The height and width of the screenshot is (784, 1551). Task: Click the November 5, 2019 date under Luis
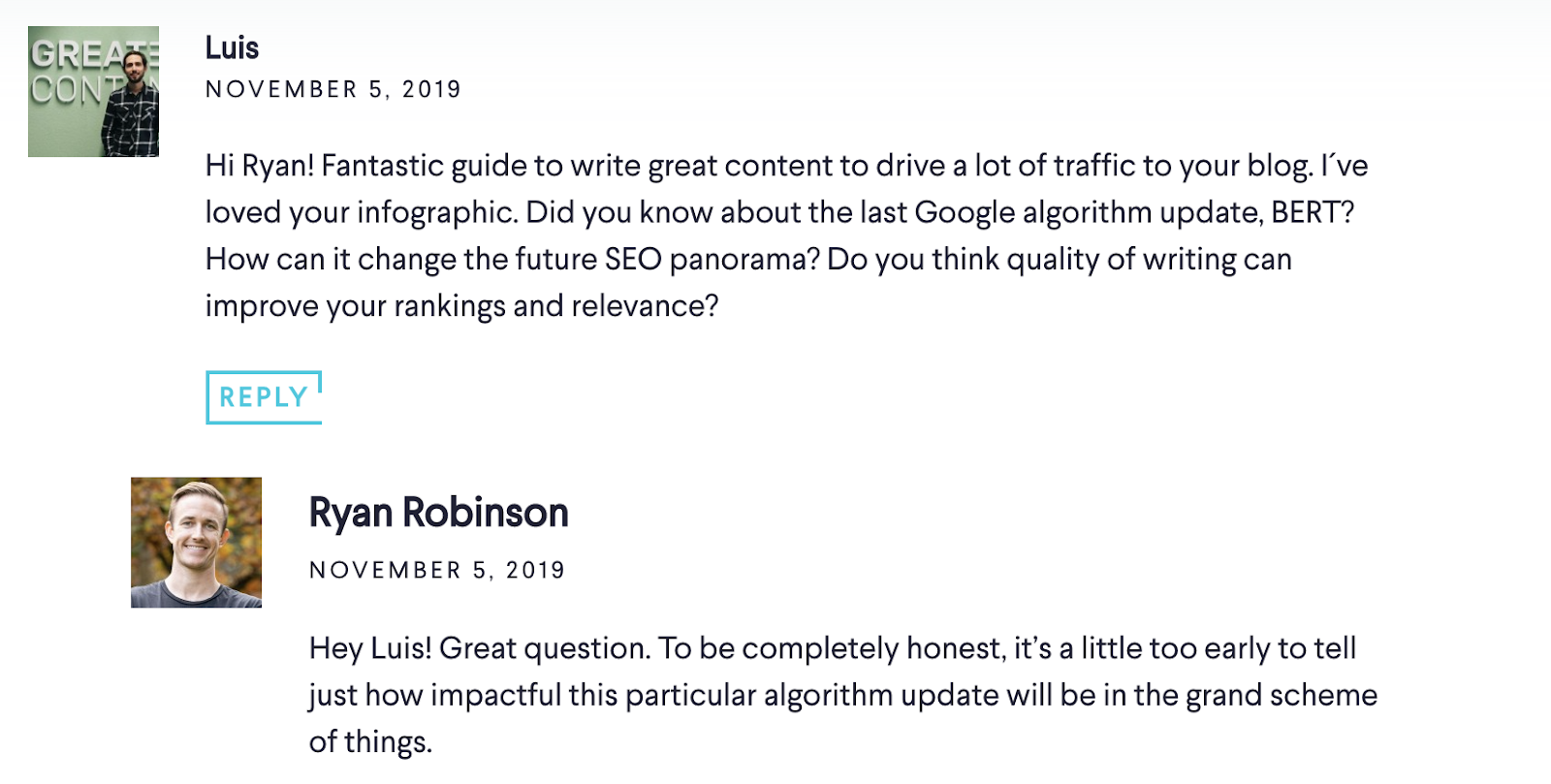tap(333, 90)
